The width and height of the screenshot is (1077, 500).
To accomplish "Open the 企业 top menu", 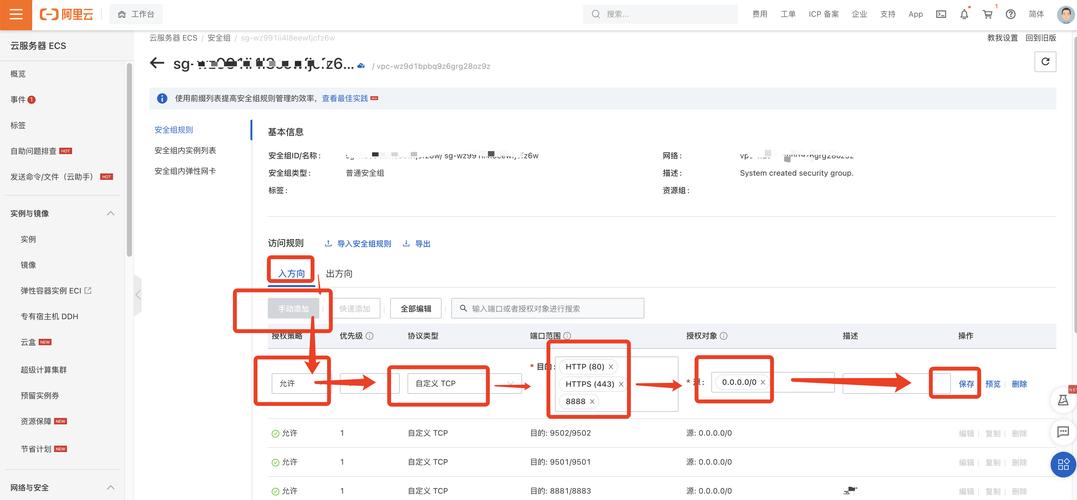I will coord(859,14).
